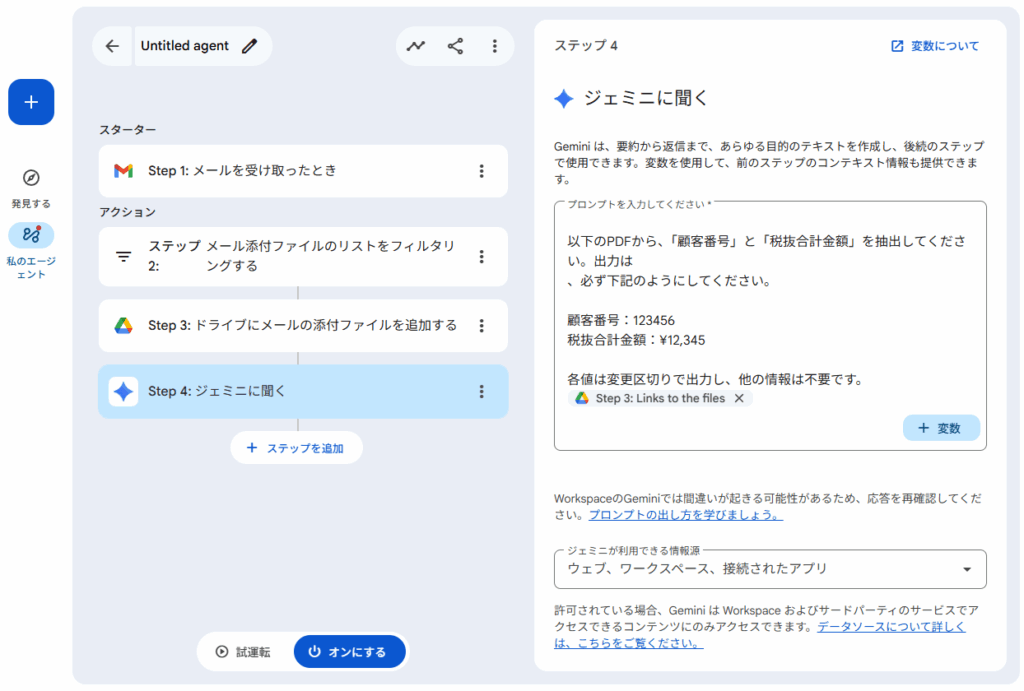Click 試運転 to test run the agent

click(x=244, y=651)
